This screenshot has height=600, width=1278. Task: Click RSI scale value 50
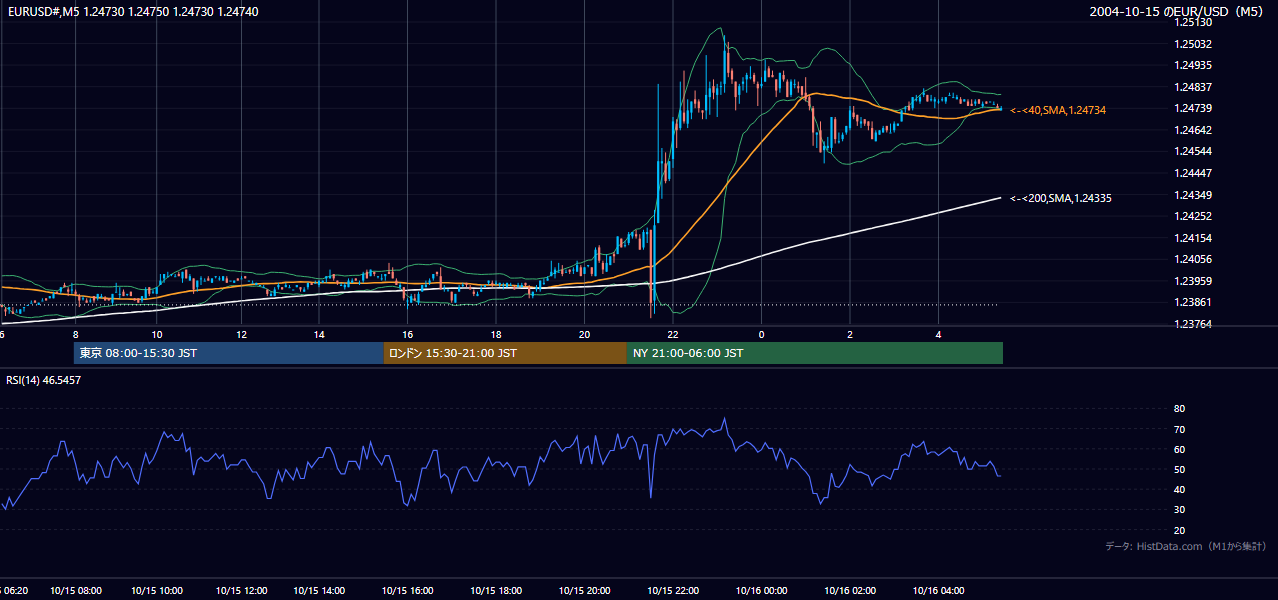pyautogui.click(x=1180, y=469)
